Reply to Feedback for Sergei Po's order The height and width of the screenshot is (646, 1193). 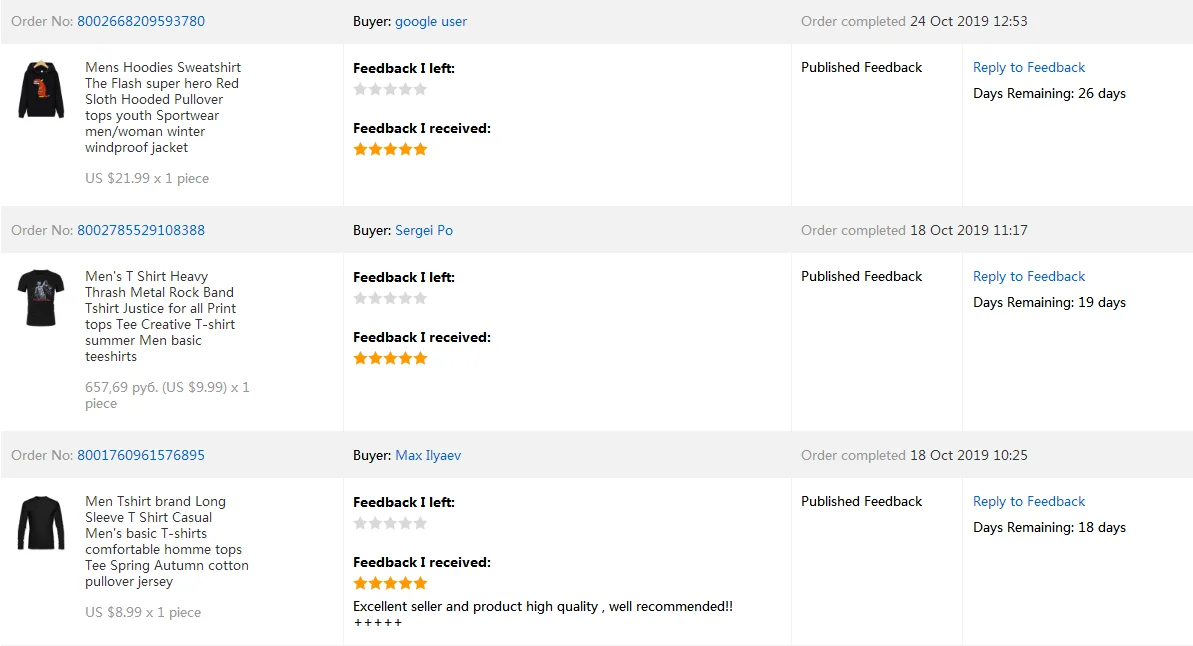pyautogui.click(x=1029, y=276)
